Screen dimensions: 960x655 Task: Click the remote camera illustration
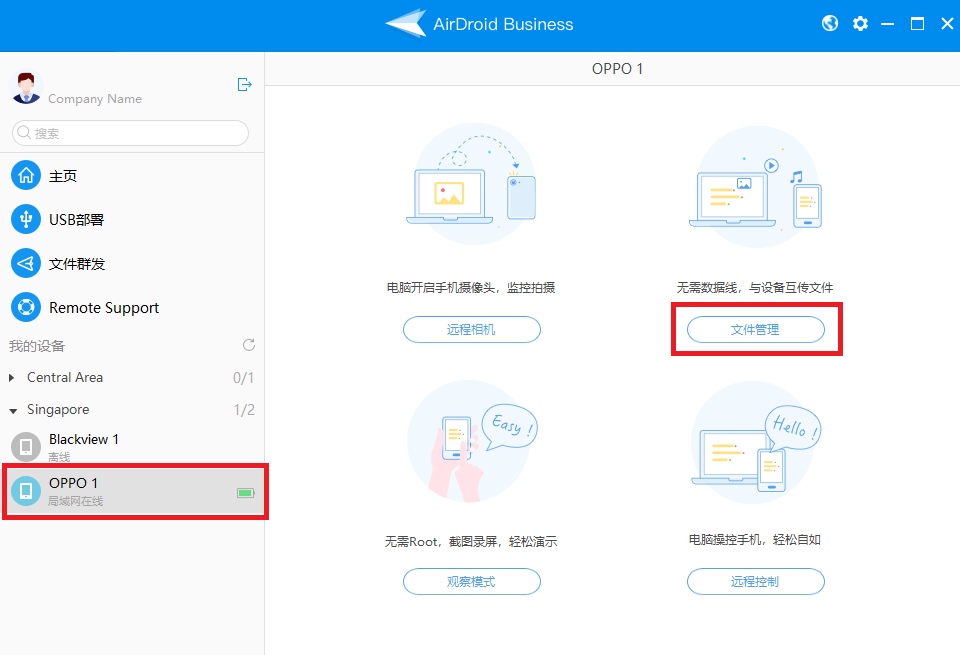(x=471, y=184)
